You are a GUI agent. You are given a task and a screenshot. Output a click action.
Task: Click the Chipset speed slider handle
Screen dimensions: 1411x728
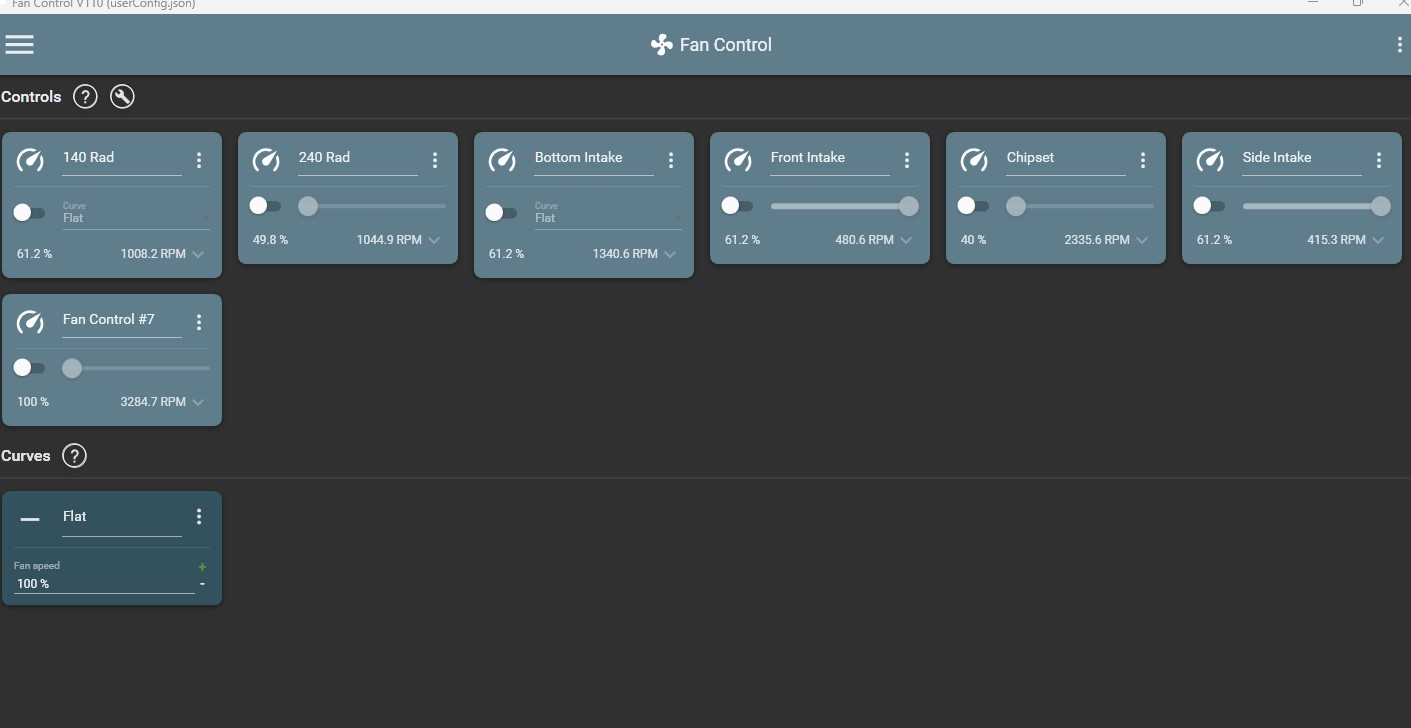point(1016,206)
